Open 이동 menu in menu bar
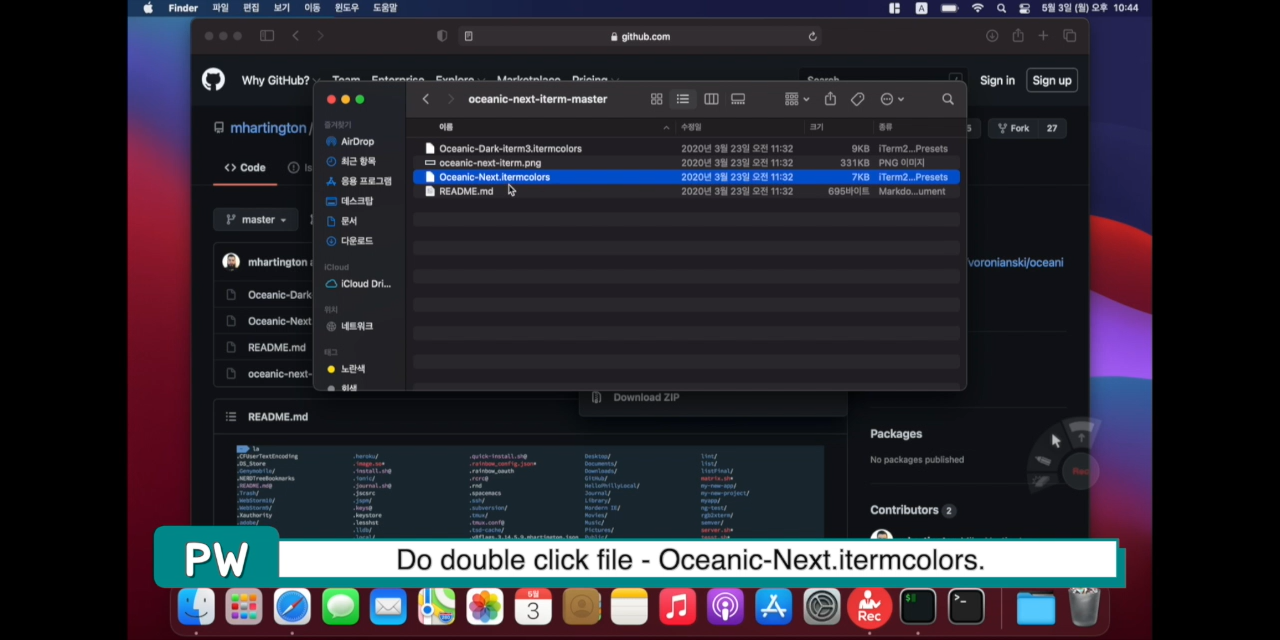This screenshot has width=1280, height=640. (312, 8)
